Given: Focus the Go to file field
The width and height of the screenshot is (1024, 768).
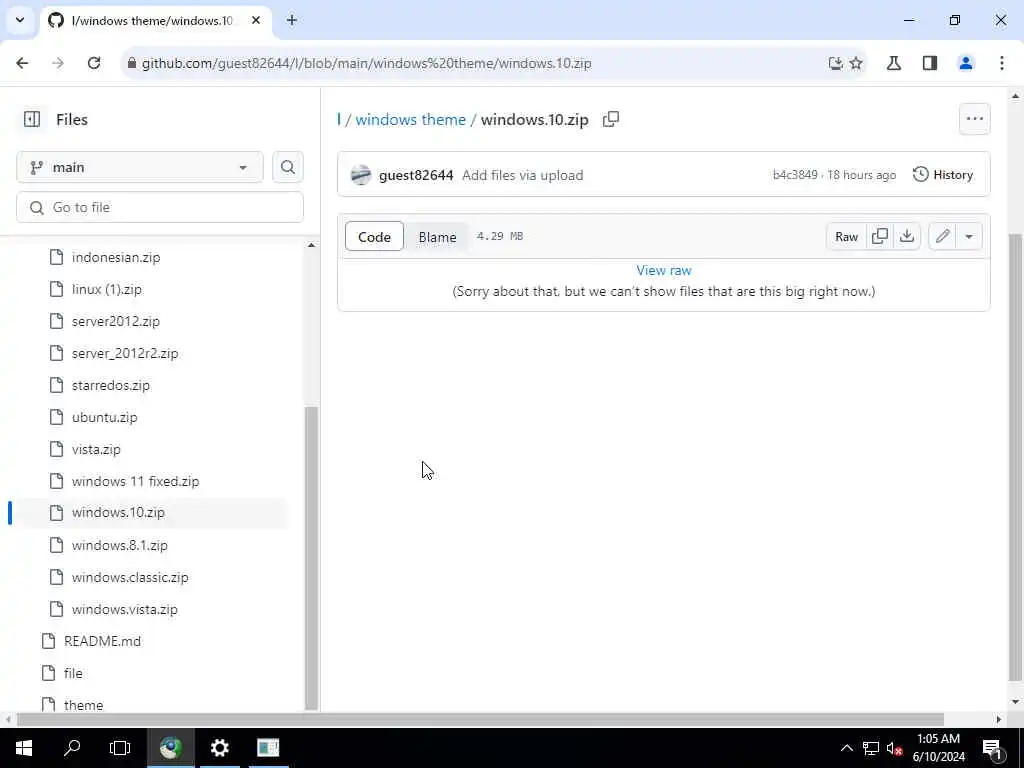Looking at the screenshot, I should click(160, 207).
